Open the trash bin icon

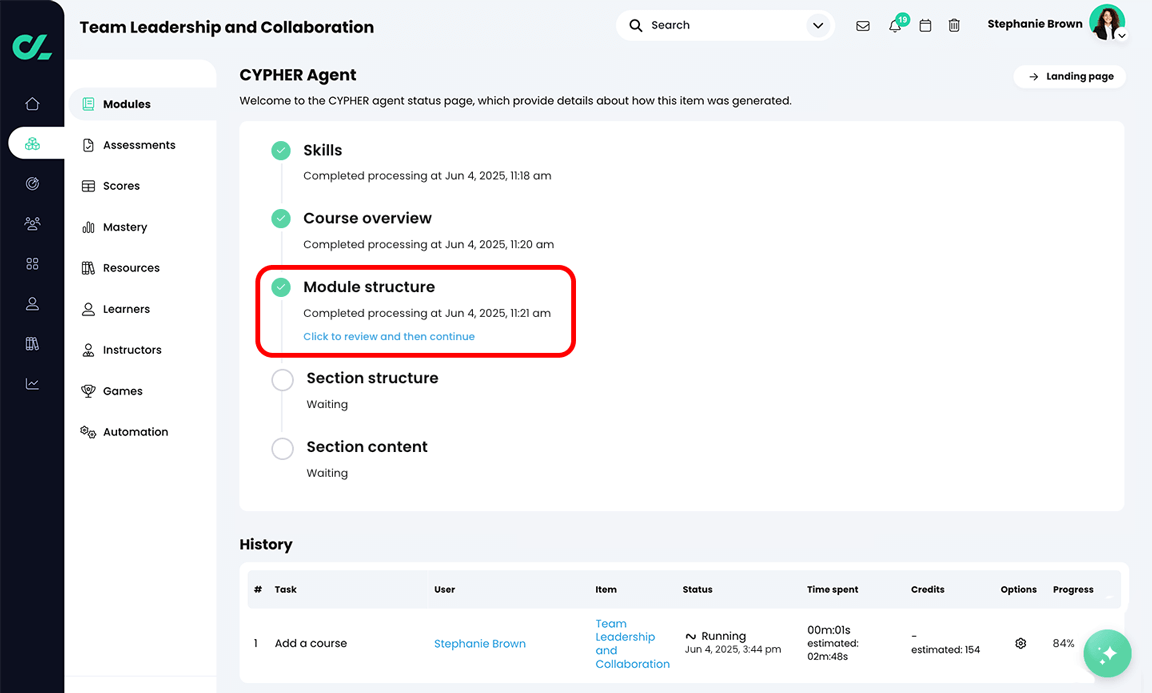954,26
